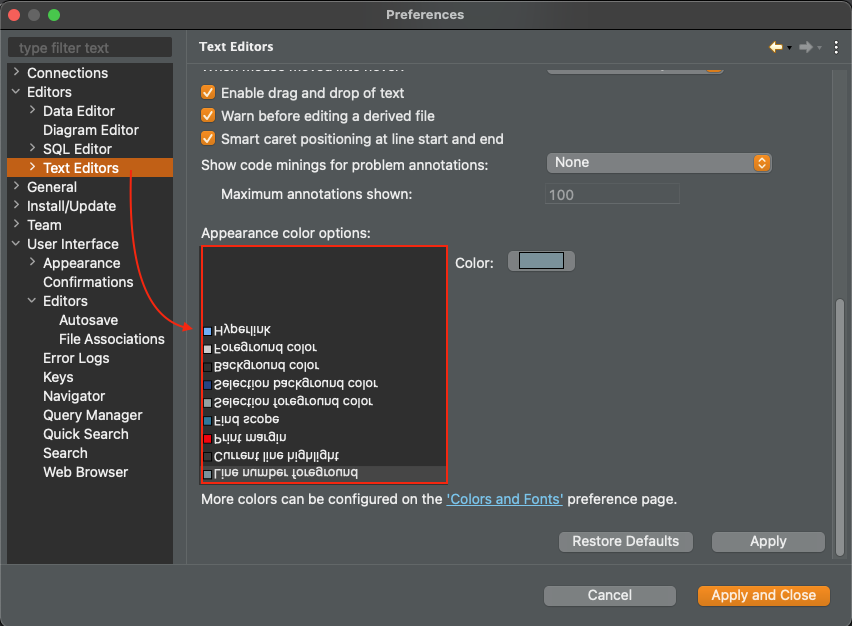Screen dimensions: 852x626
Task: Open the problem annotations dropdown showing None
Action: (659, 162)
